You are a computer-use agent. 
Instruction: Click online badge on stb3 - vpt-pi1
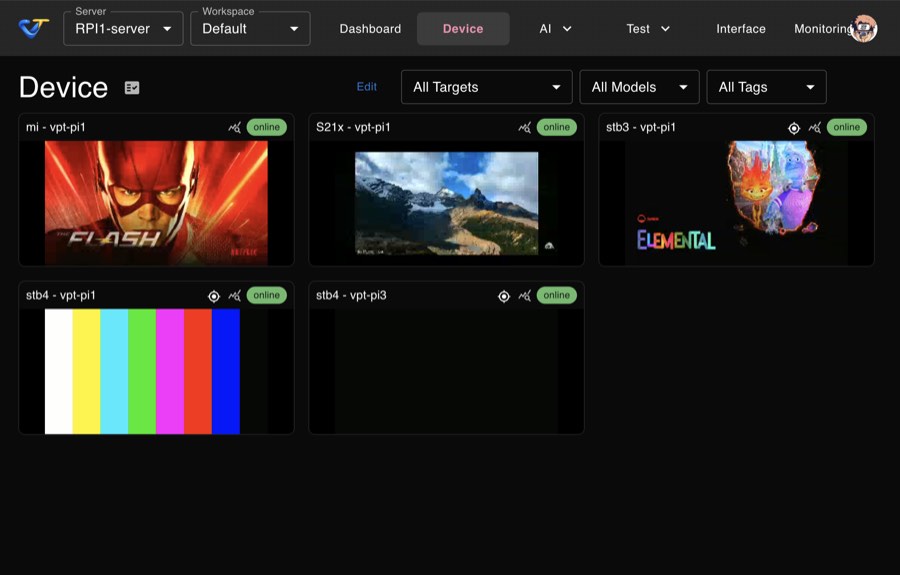[847, 127]
